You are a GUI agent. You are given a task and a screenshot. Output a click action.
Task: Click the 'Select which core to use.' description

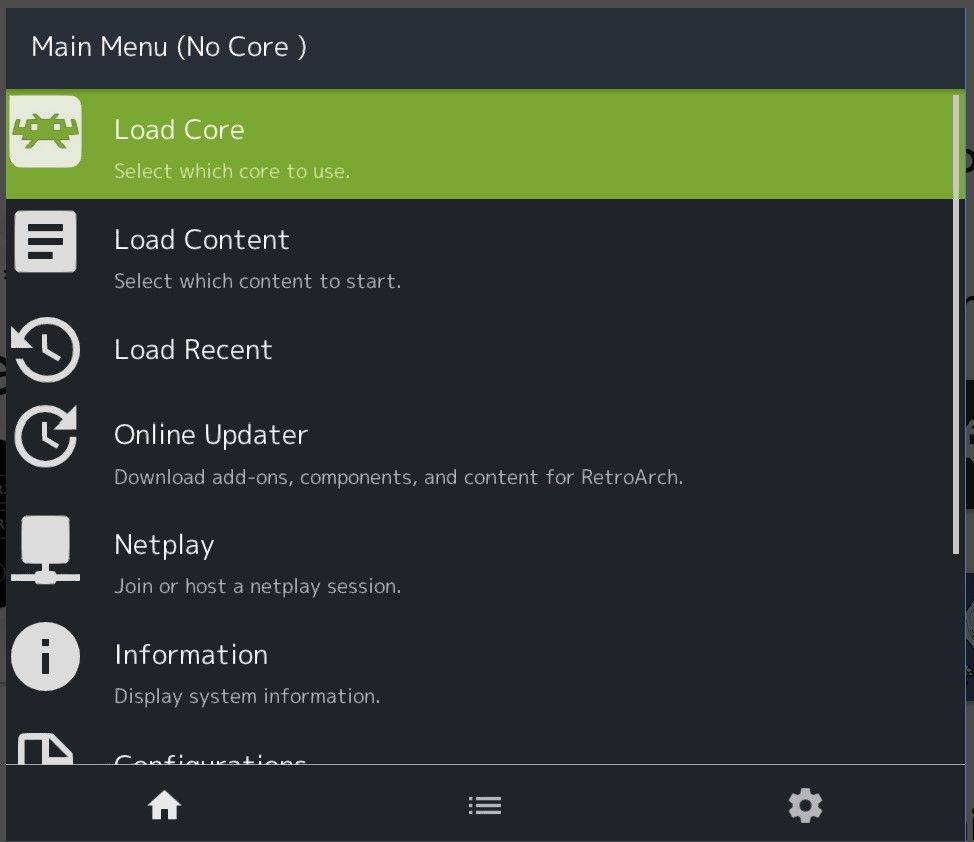coord(232,171)
